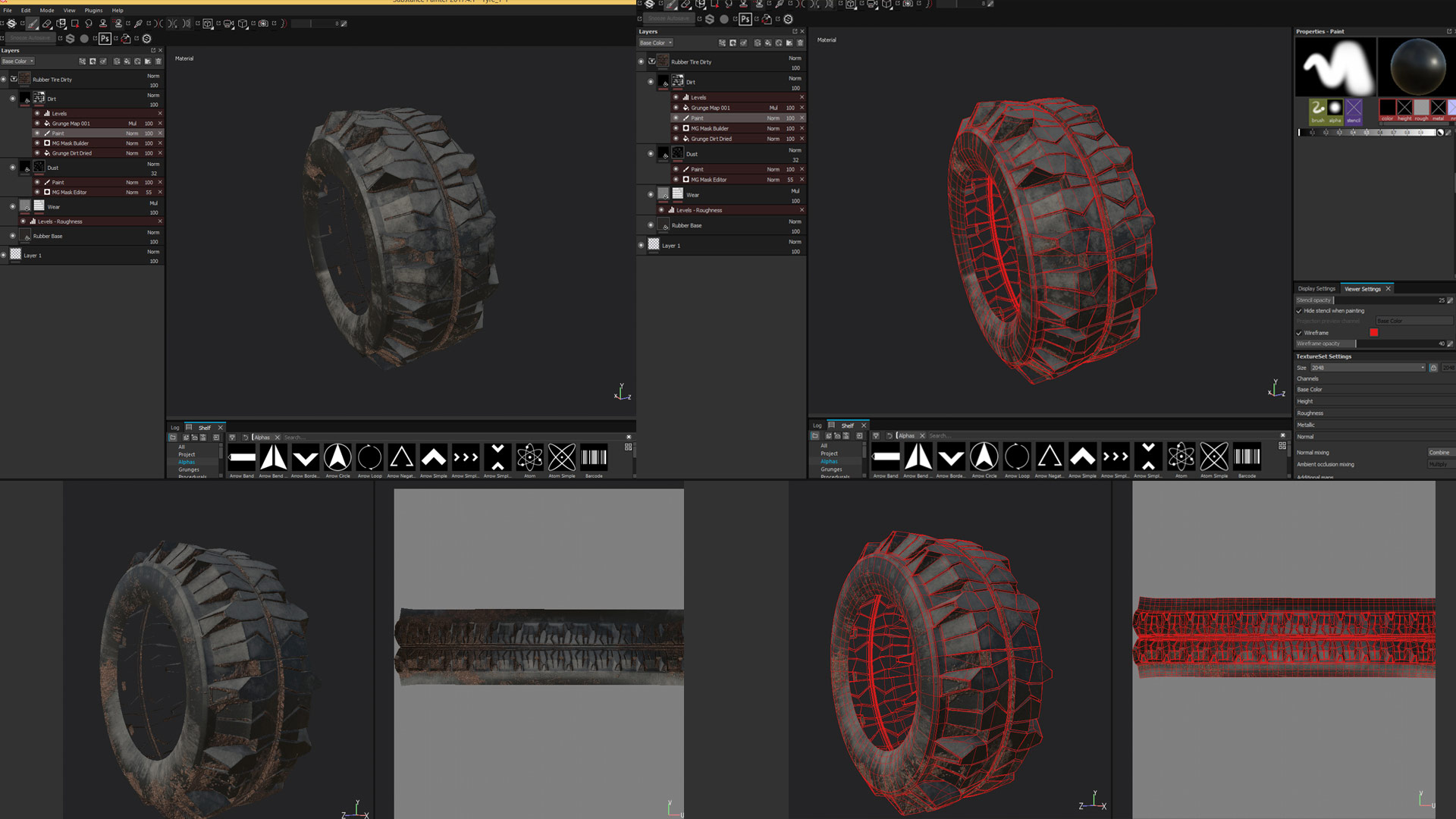
Task: Switch to the Log tab in right Shelf
Action: (817, 425)
